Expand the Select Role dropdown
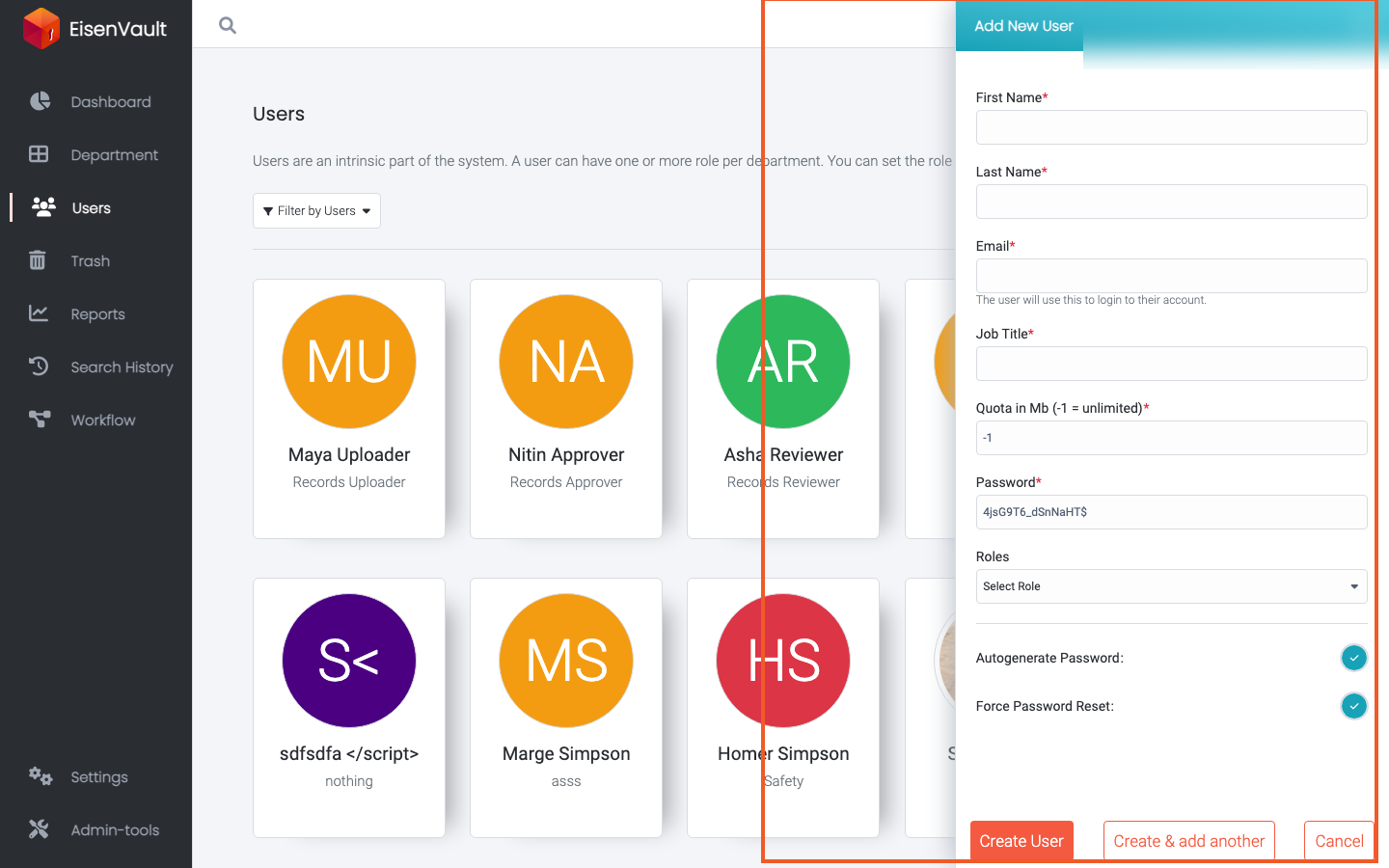 point(1171,586)
